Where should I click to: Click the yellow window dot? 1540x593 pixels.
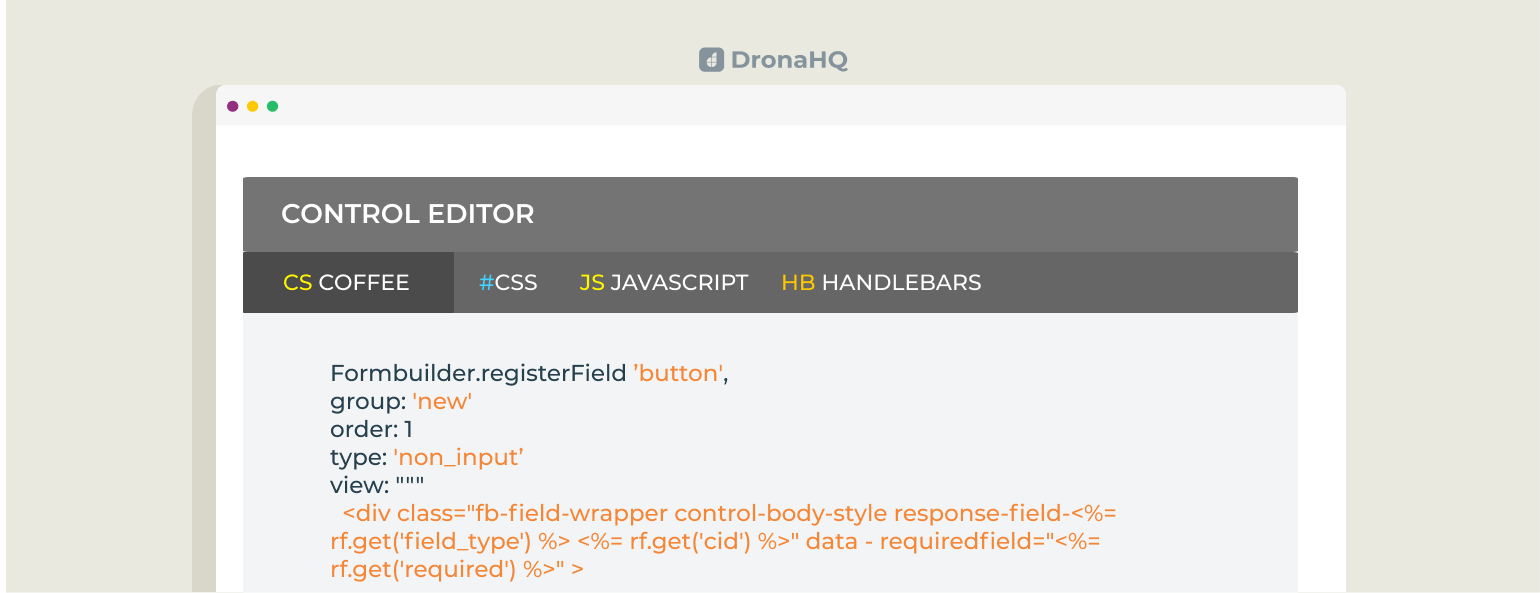click(253, 105)
